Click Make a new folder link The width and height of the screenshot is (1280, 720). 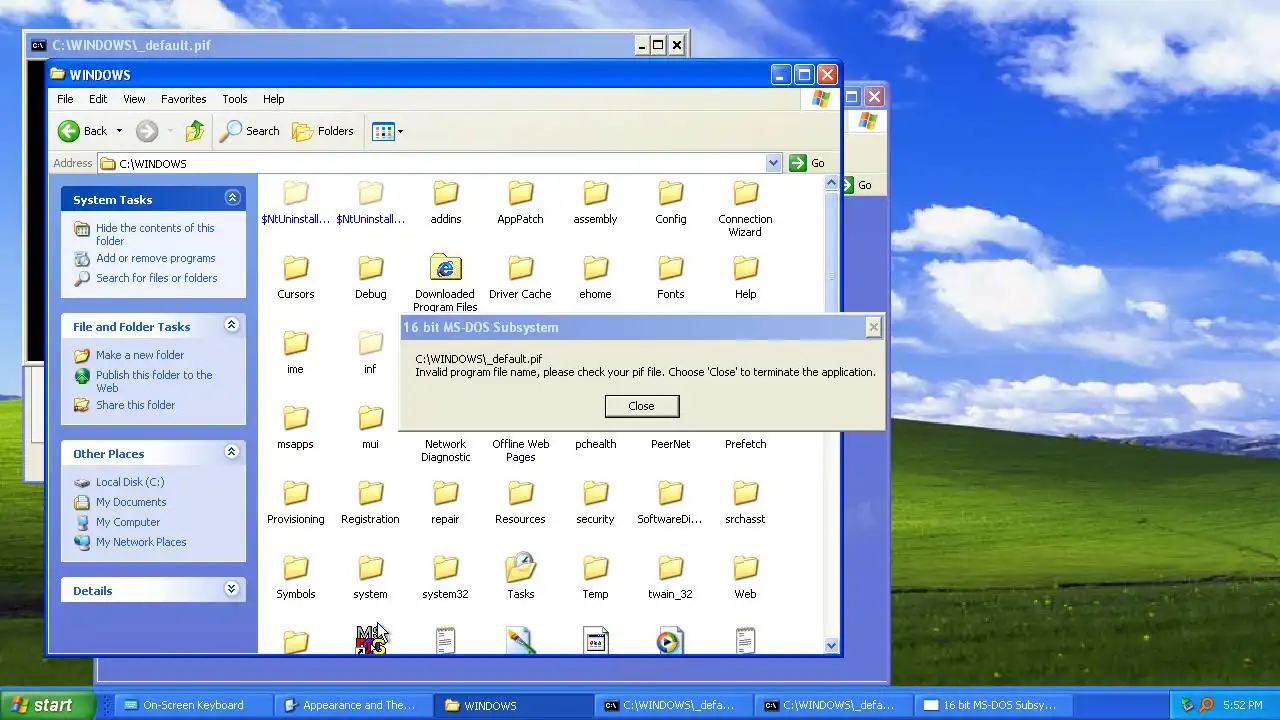[x=140, y=355]
